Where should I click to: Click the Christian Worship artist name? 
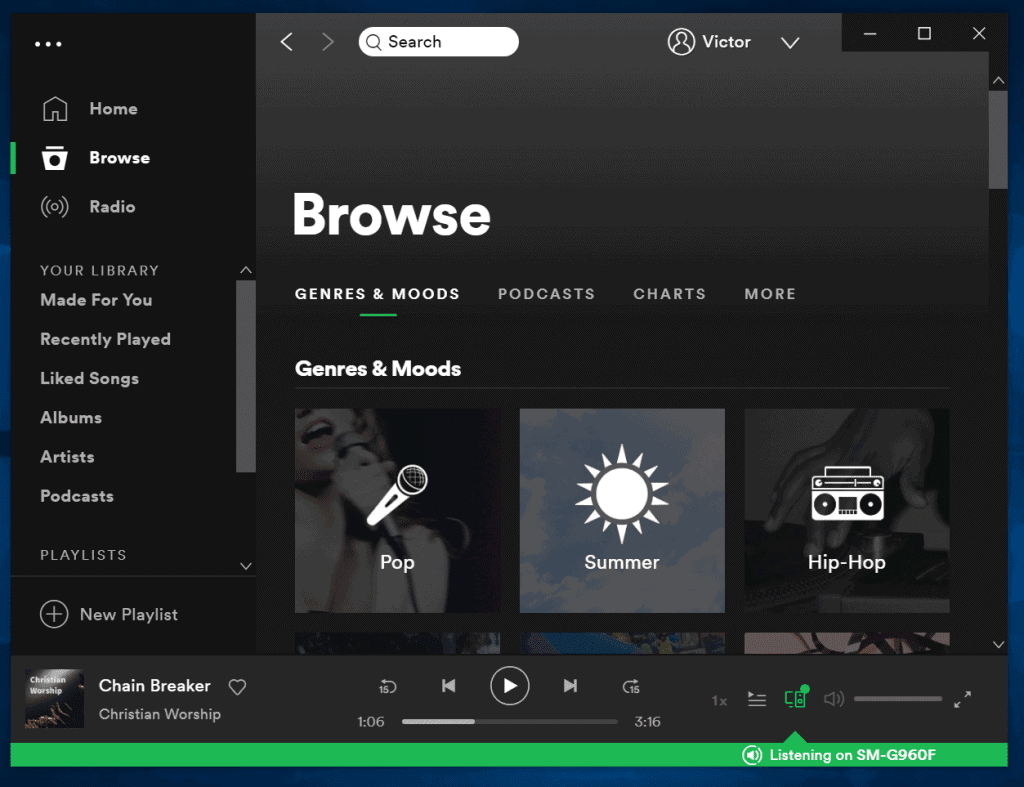pyautogui.click(x=159, y=714)
